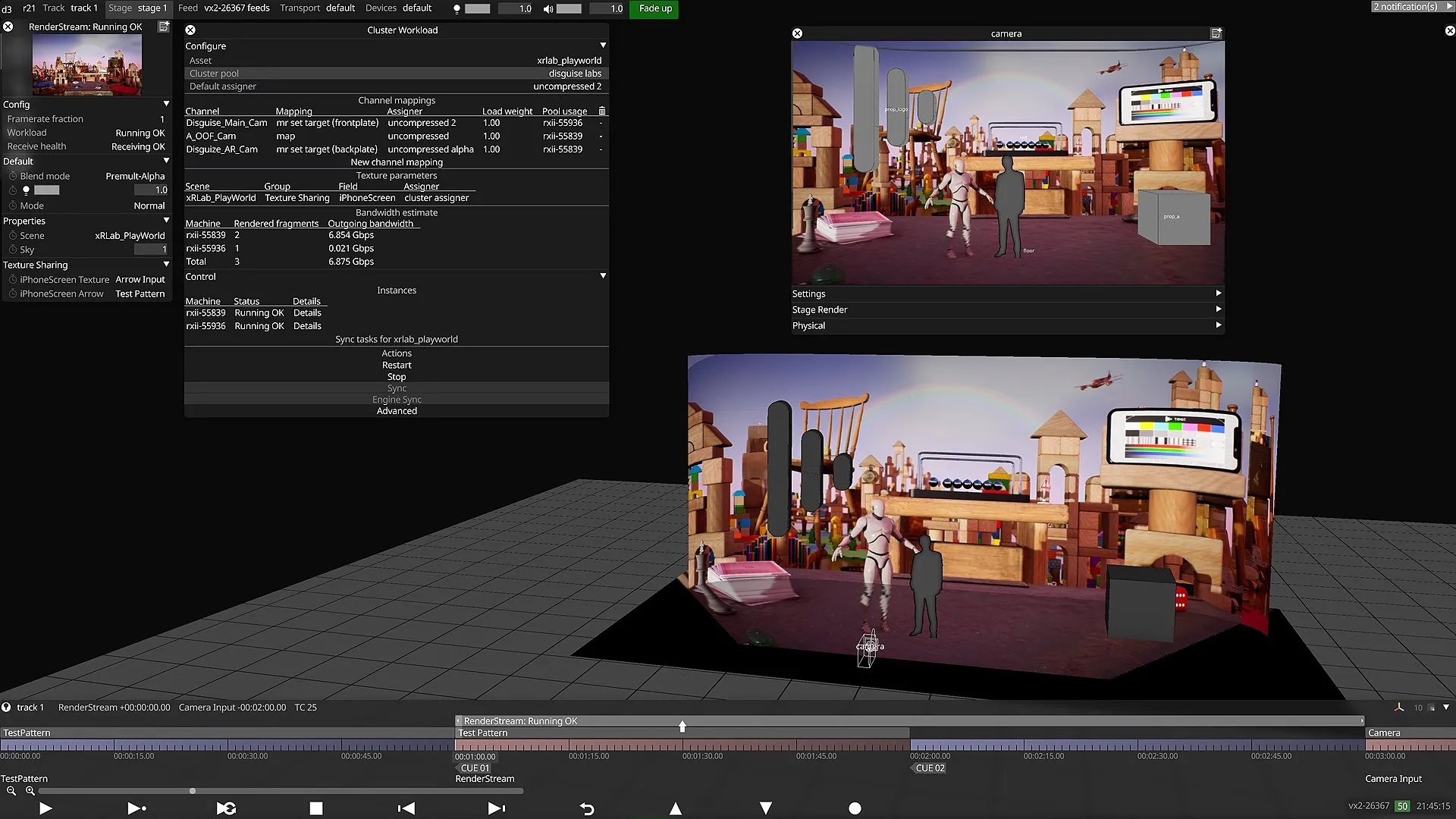Click Restart in the Actions list
The height and width of the screenshot is (819, 1456).
pyautogui.click(x=397, y=365)
